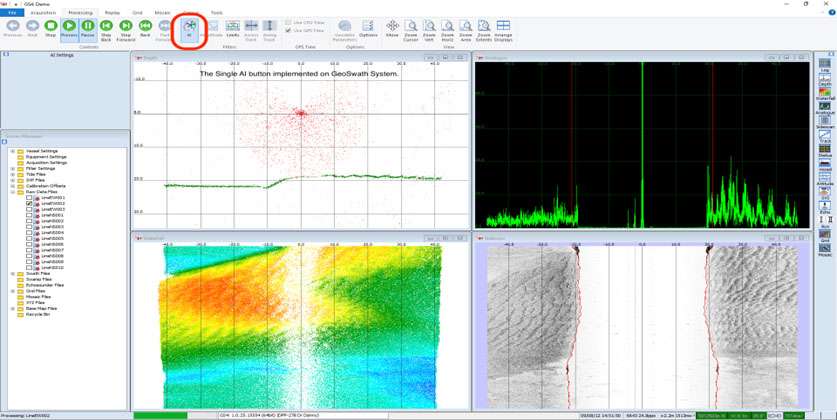Expand the Grid Files tree node
This screenshot has width=837, height=420.
pos(13,291)
